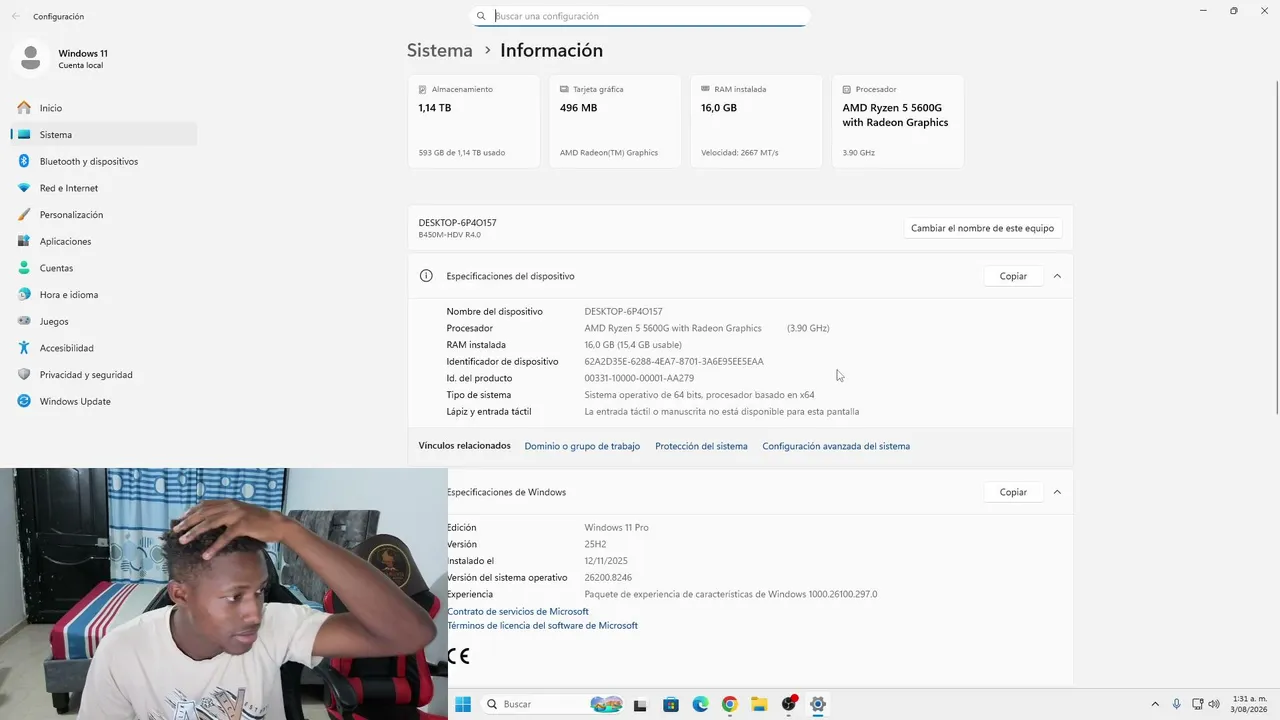
Task: Open network status in system tray
Action: click(1198, 704)
